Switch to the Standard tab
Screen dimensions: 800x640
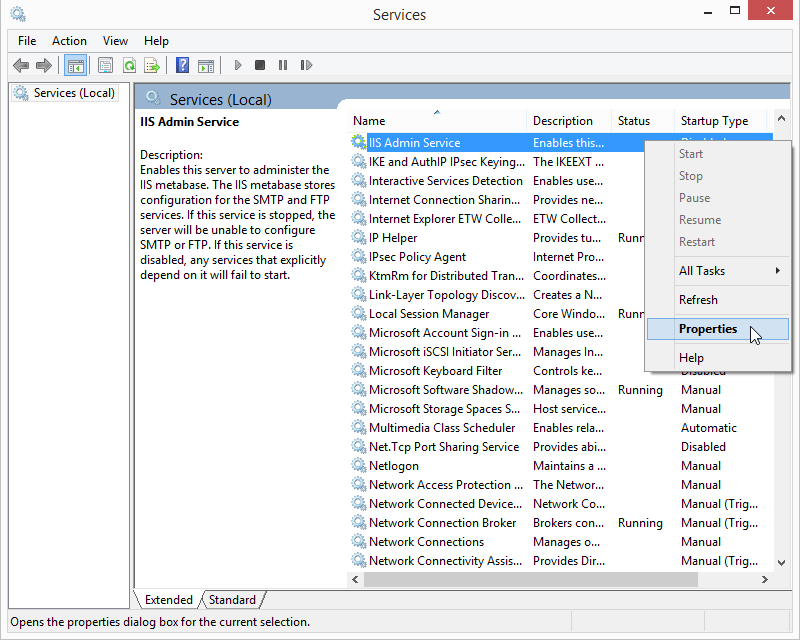pyautogui.click(x=232, y=600)
